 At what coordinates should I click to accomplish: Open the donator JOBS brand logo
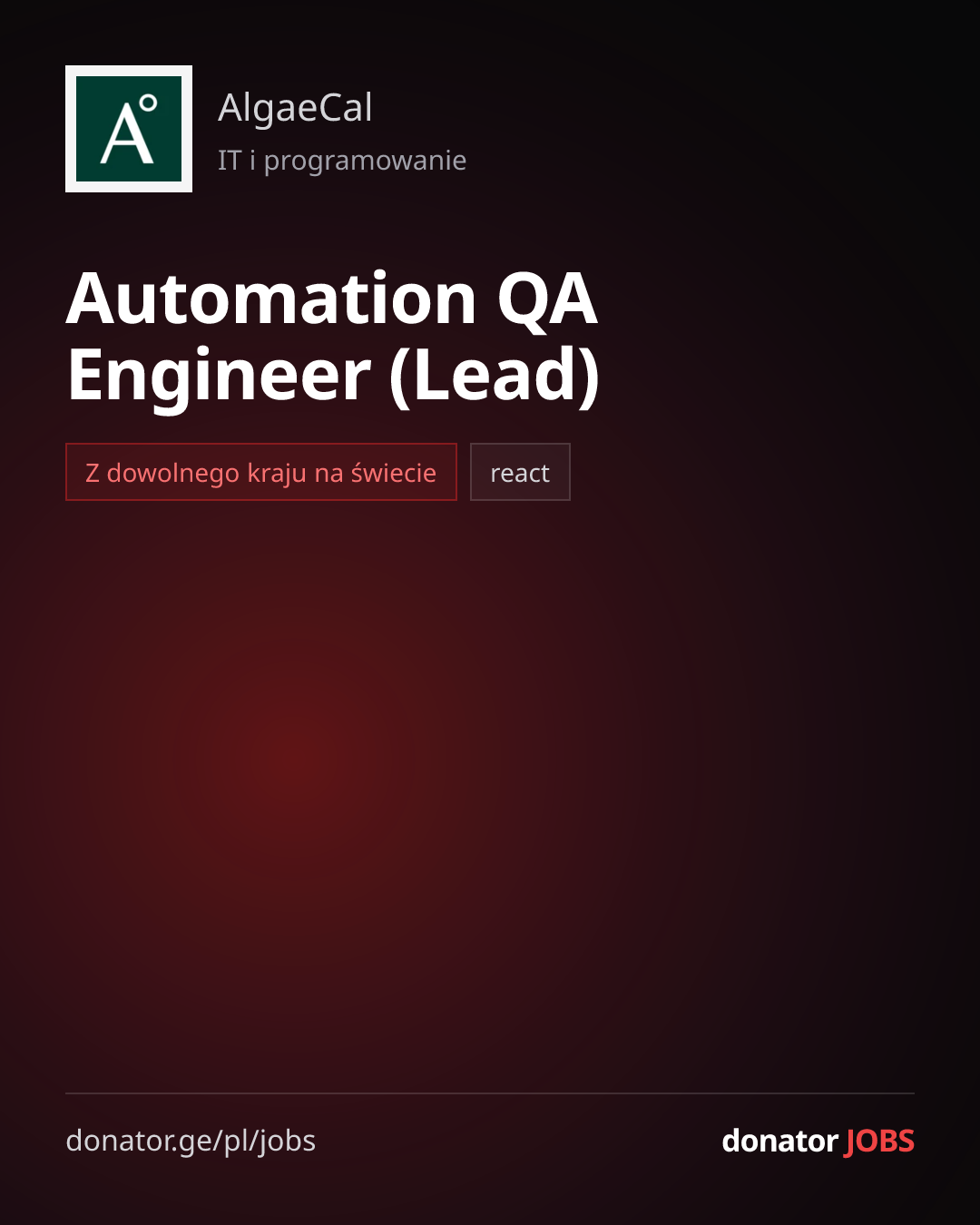click(818, 1141)
